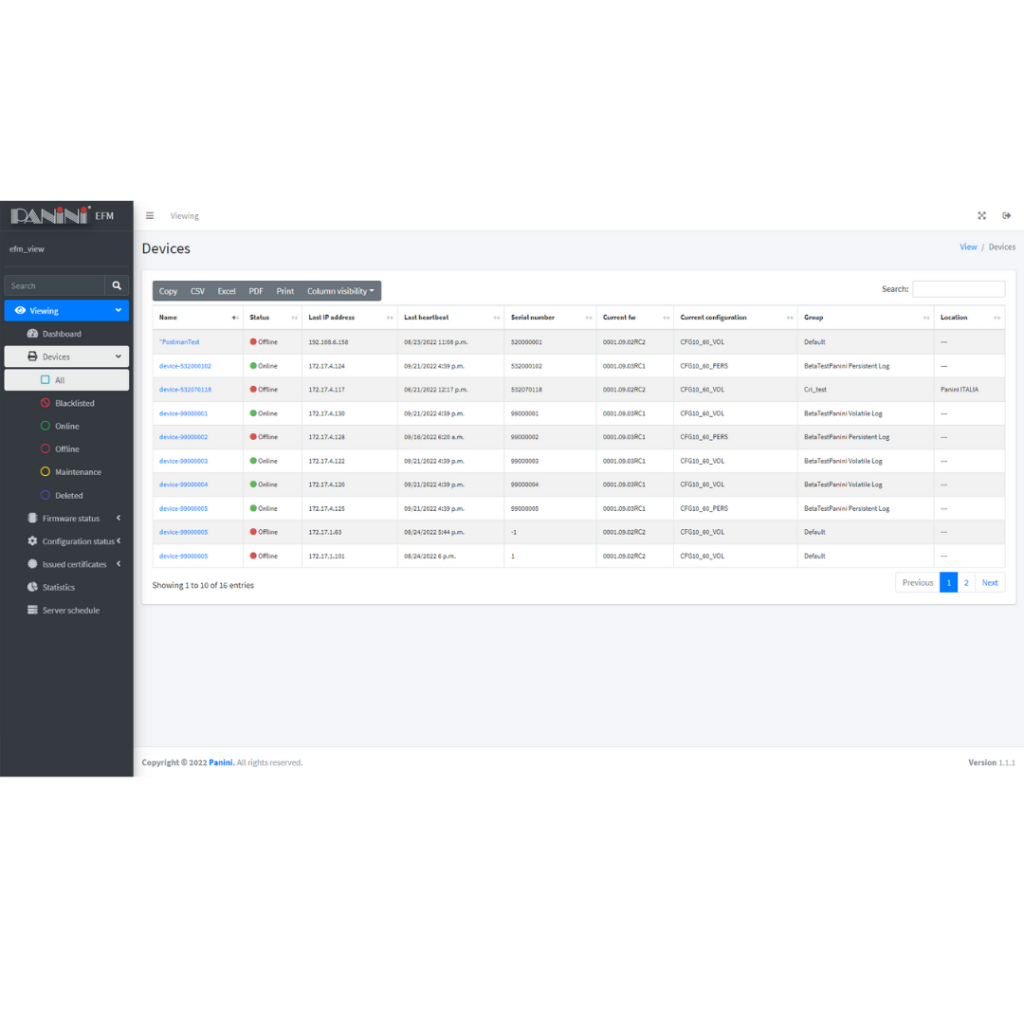Select the Blacklisted devices filter
1024x1024 pixels.
point(74,404)
